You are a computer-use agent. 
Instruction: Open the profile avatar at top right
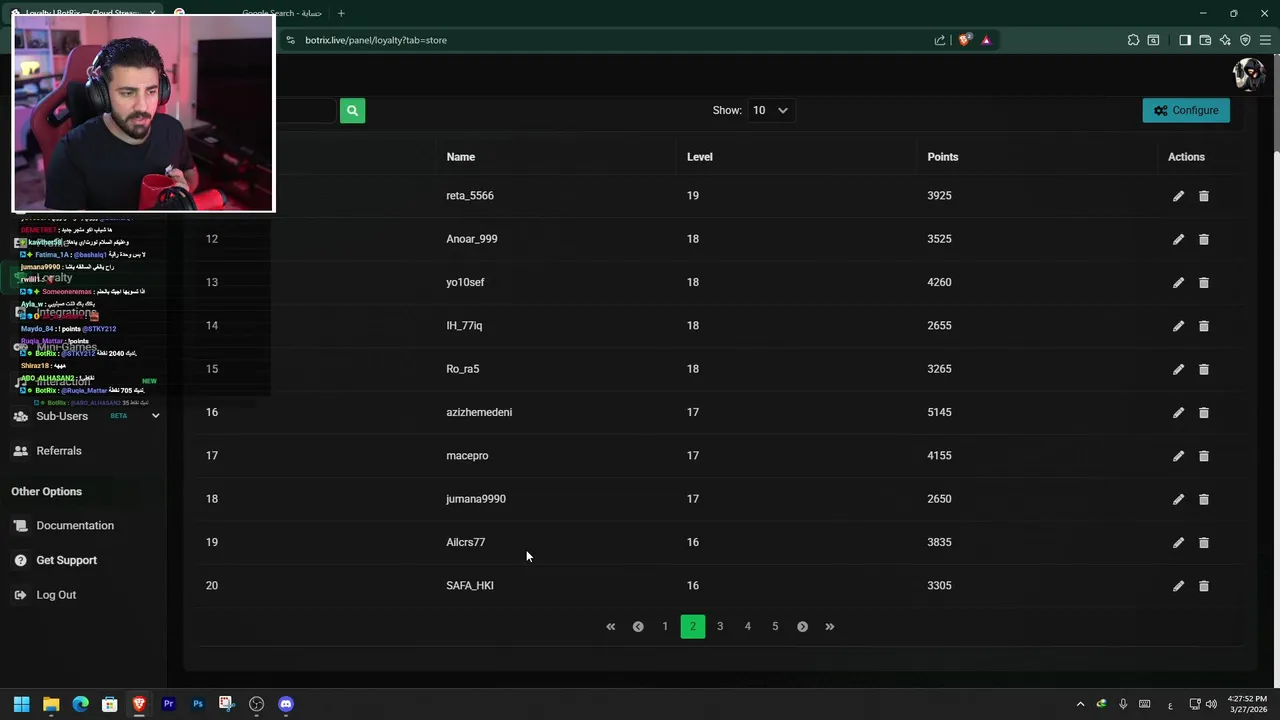click(x=1249, y=74)
